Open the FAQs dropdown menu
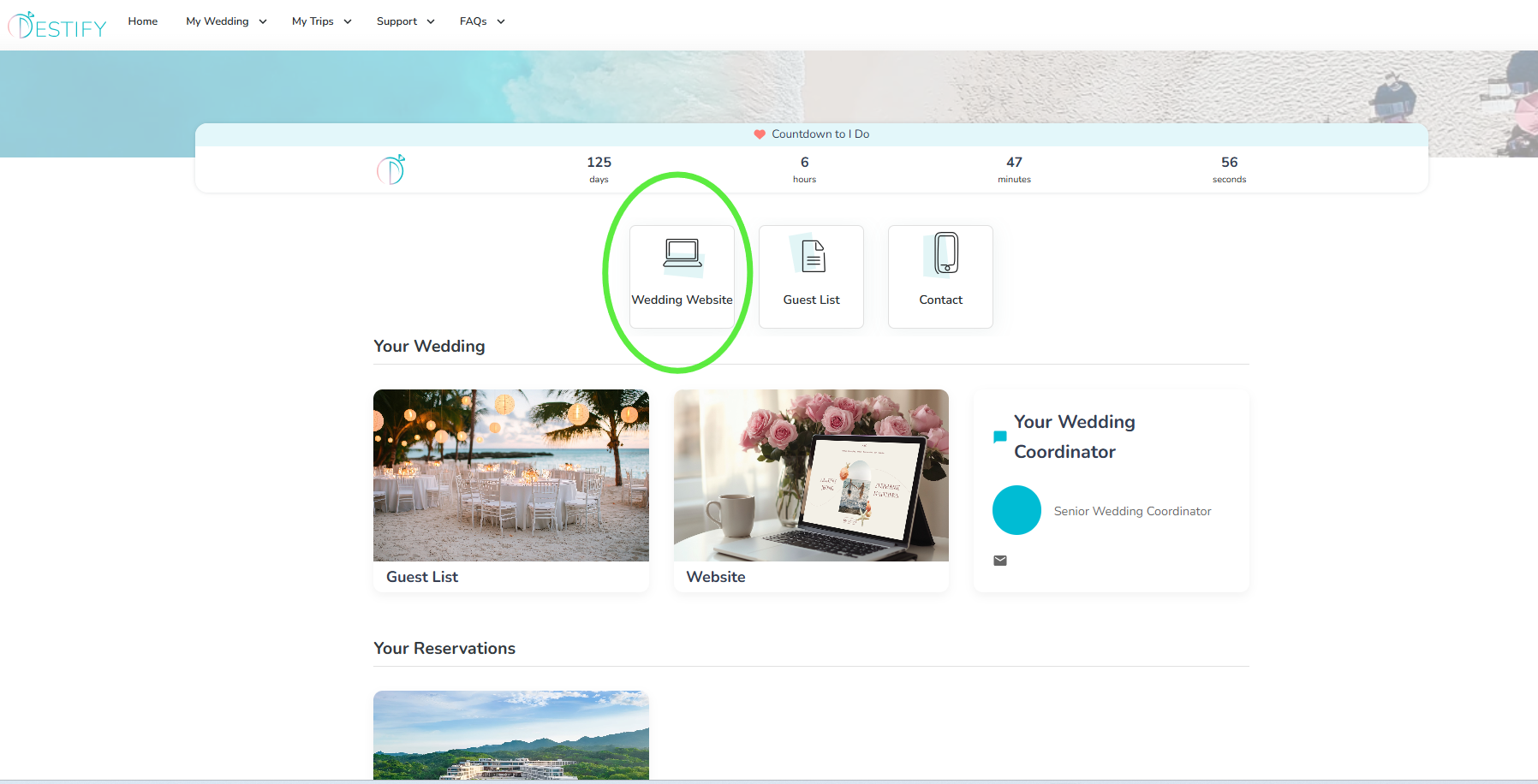1538x784 pixels. (x=482, y=21)
